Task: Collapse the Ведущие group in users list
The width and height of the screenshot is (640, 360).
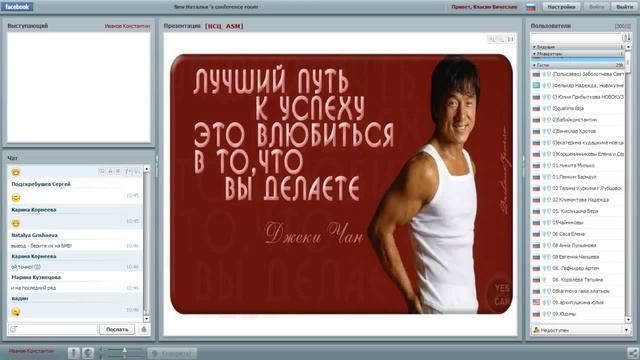Action: (x=578, y=47)
